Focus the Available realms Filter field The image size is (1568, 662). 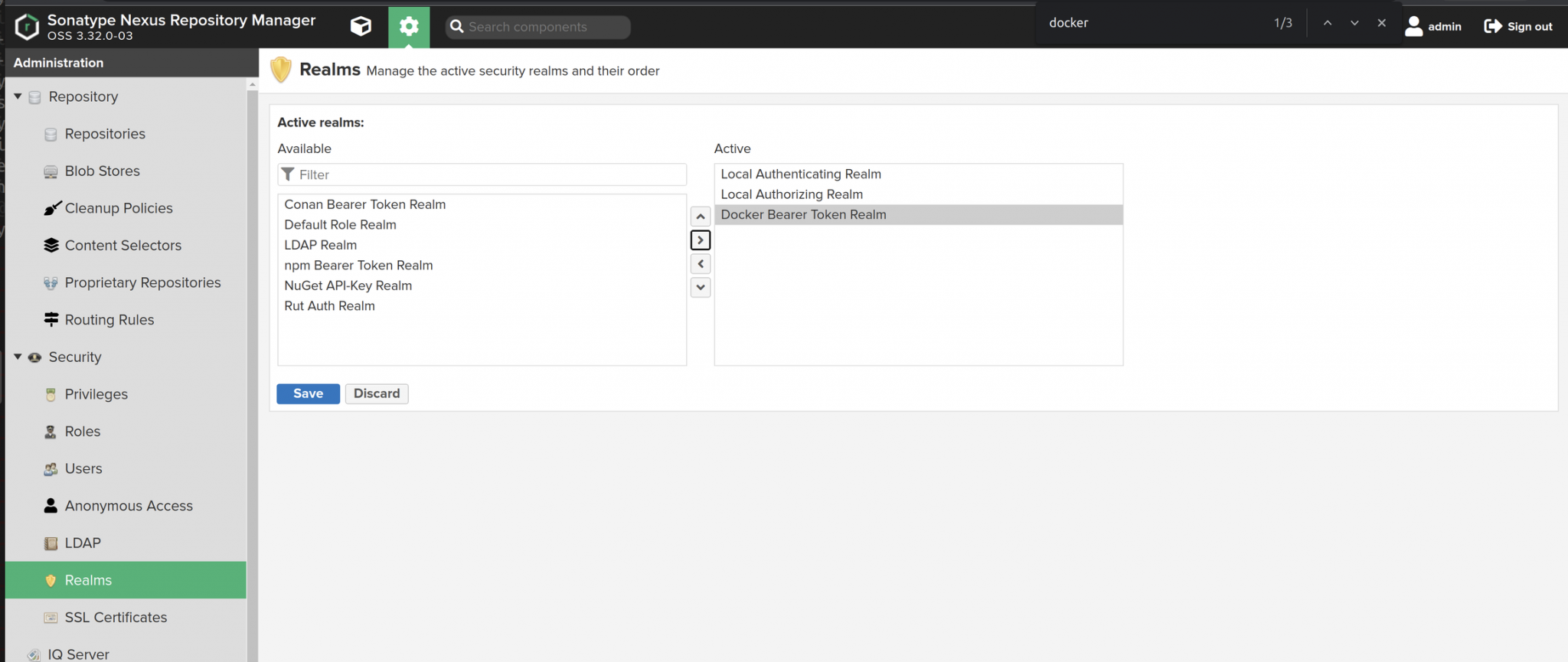point(490,174)
